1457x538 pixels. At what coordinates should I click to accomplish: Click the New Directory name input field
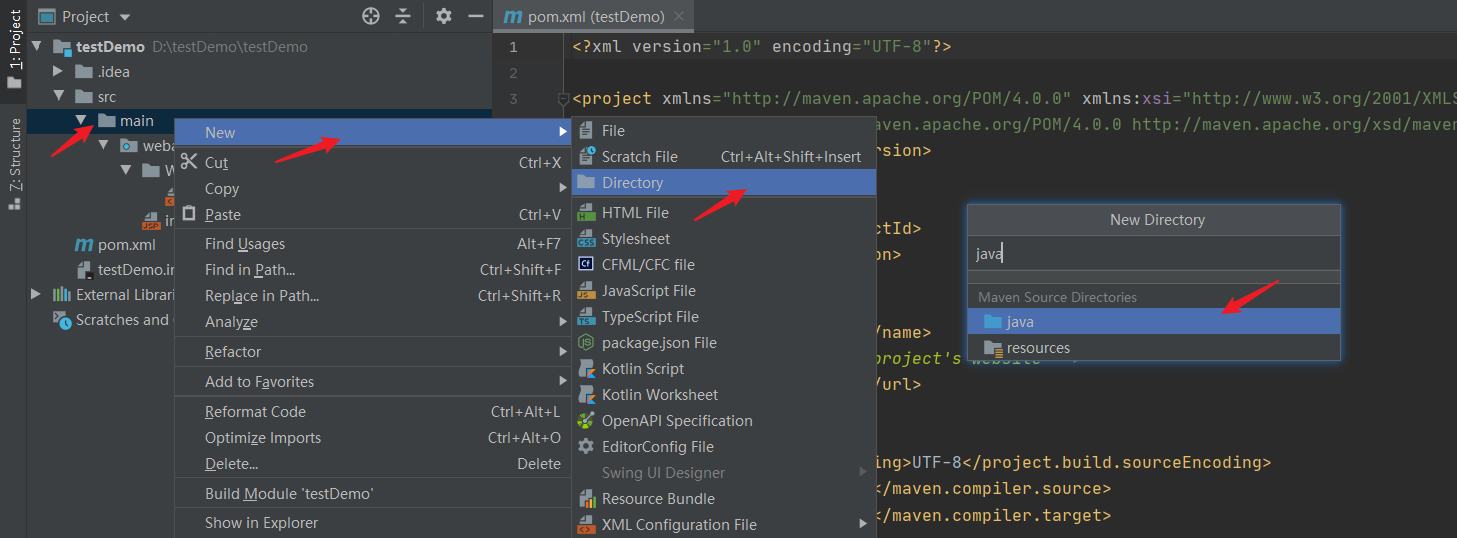(x=1154, y=254)
